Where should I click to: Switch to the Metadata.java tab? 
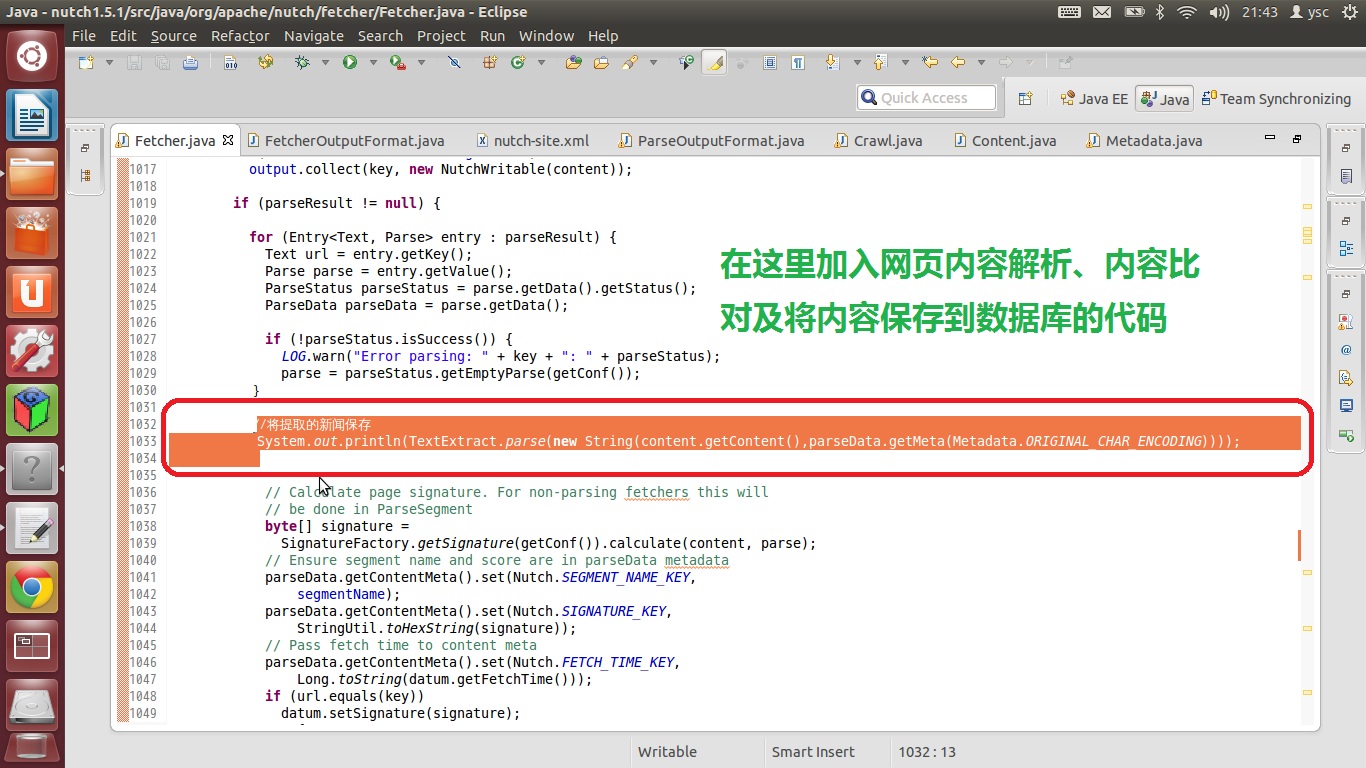pos(1143,140)
